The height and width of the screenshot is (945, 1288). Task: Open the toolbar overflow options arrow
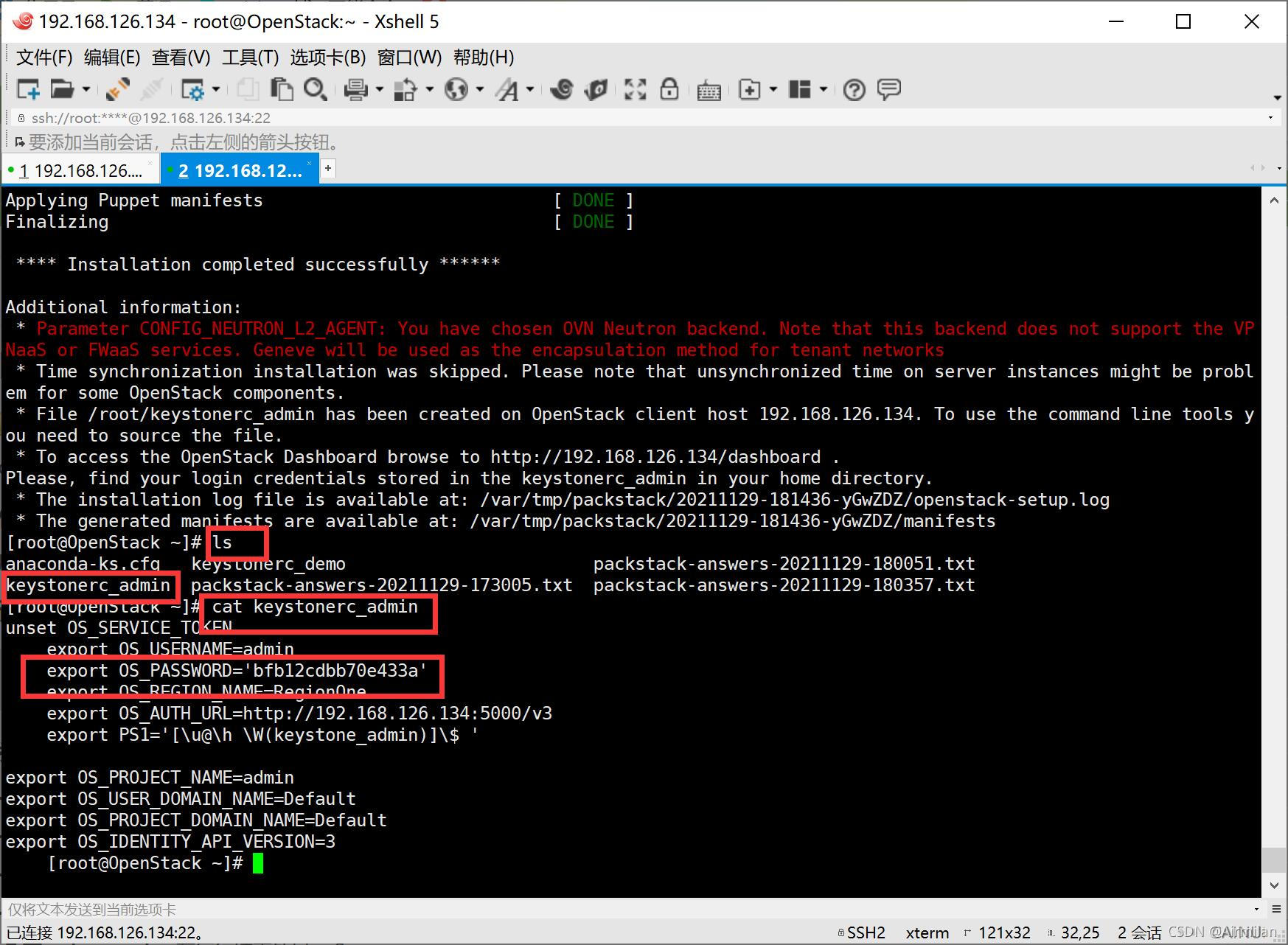[x=1278, y=97]
